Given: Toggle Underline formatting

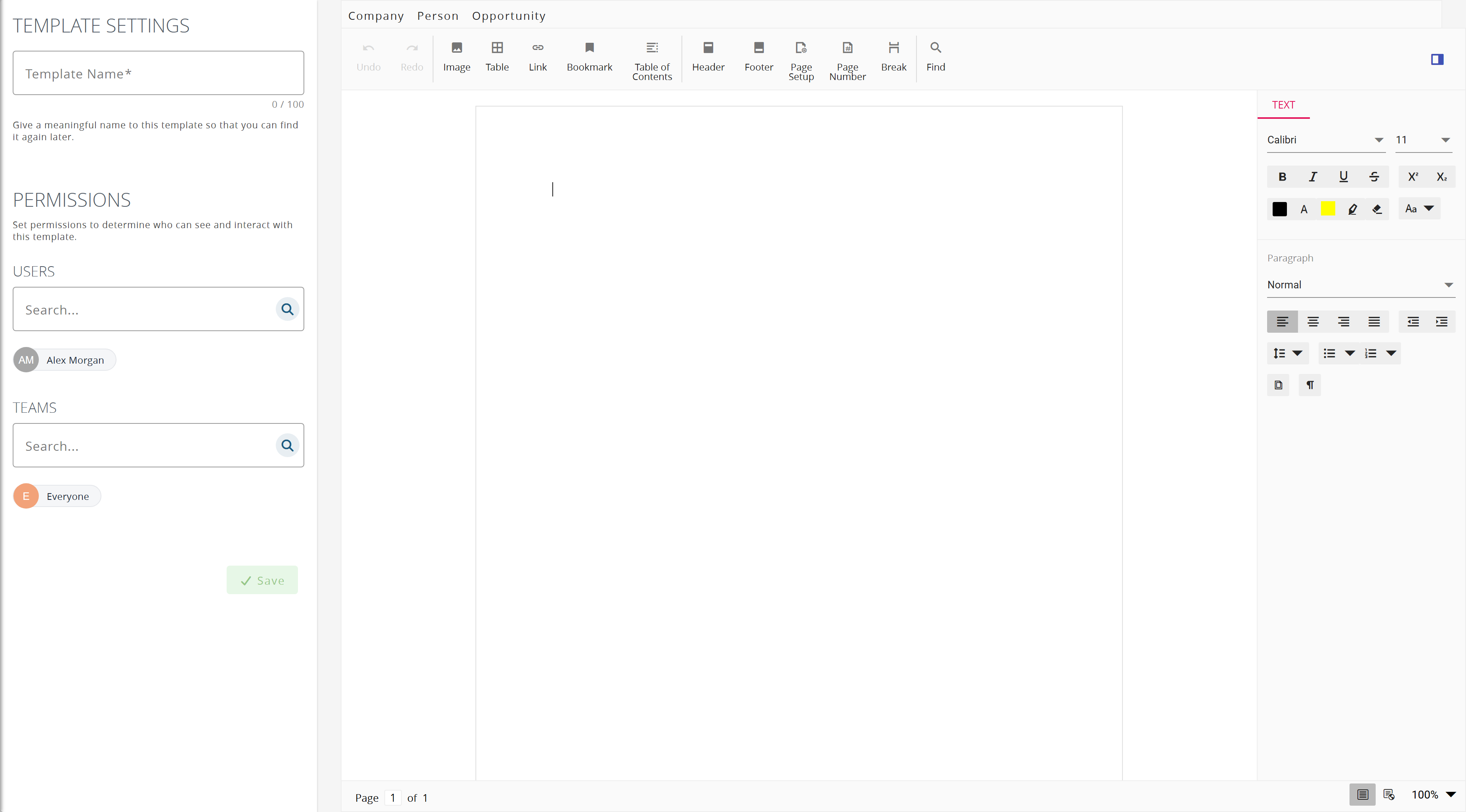Looking at the screenshot, I should click(1344, 176).
